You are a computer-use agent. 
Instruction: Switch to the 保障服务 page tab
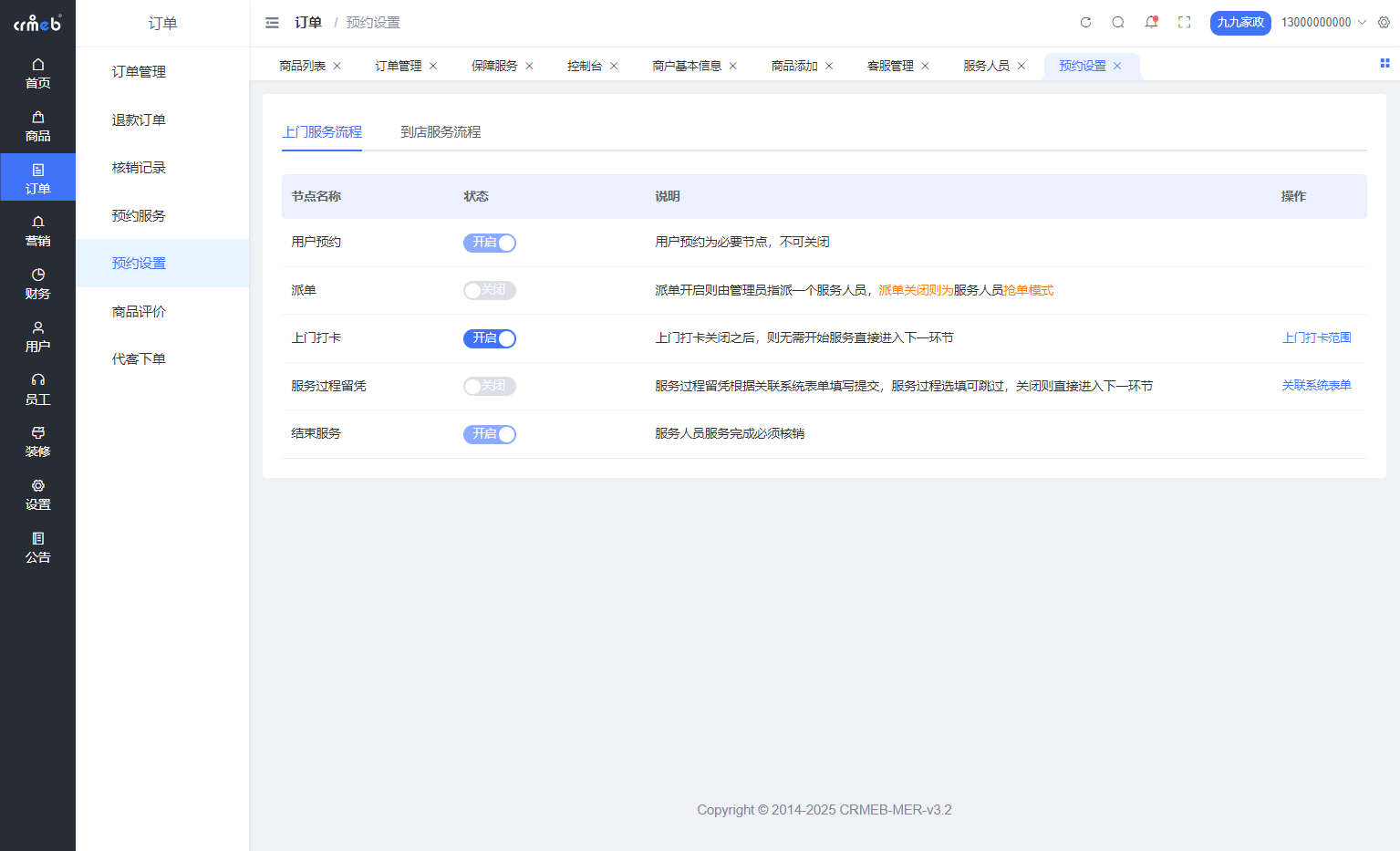pos(494,66)
